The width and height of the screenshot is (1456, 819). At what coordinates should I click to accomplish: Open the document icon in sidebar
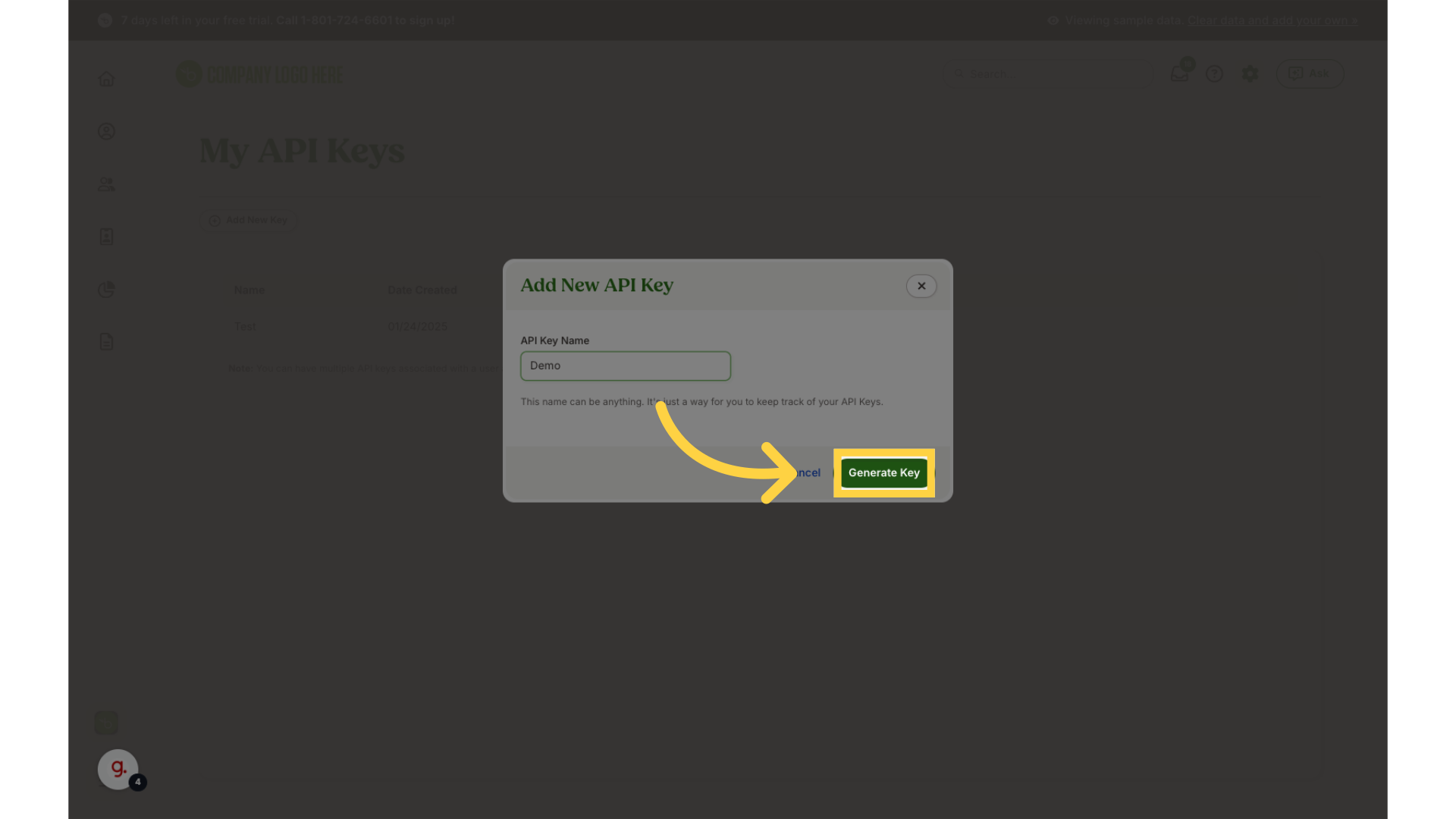point(106,341)
